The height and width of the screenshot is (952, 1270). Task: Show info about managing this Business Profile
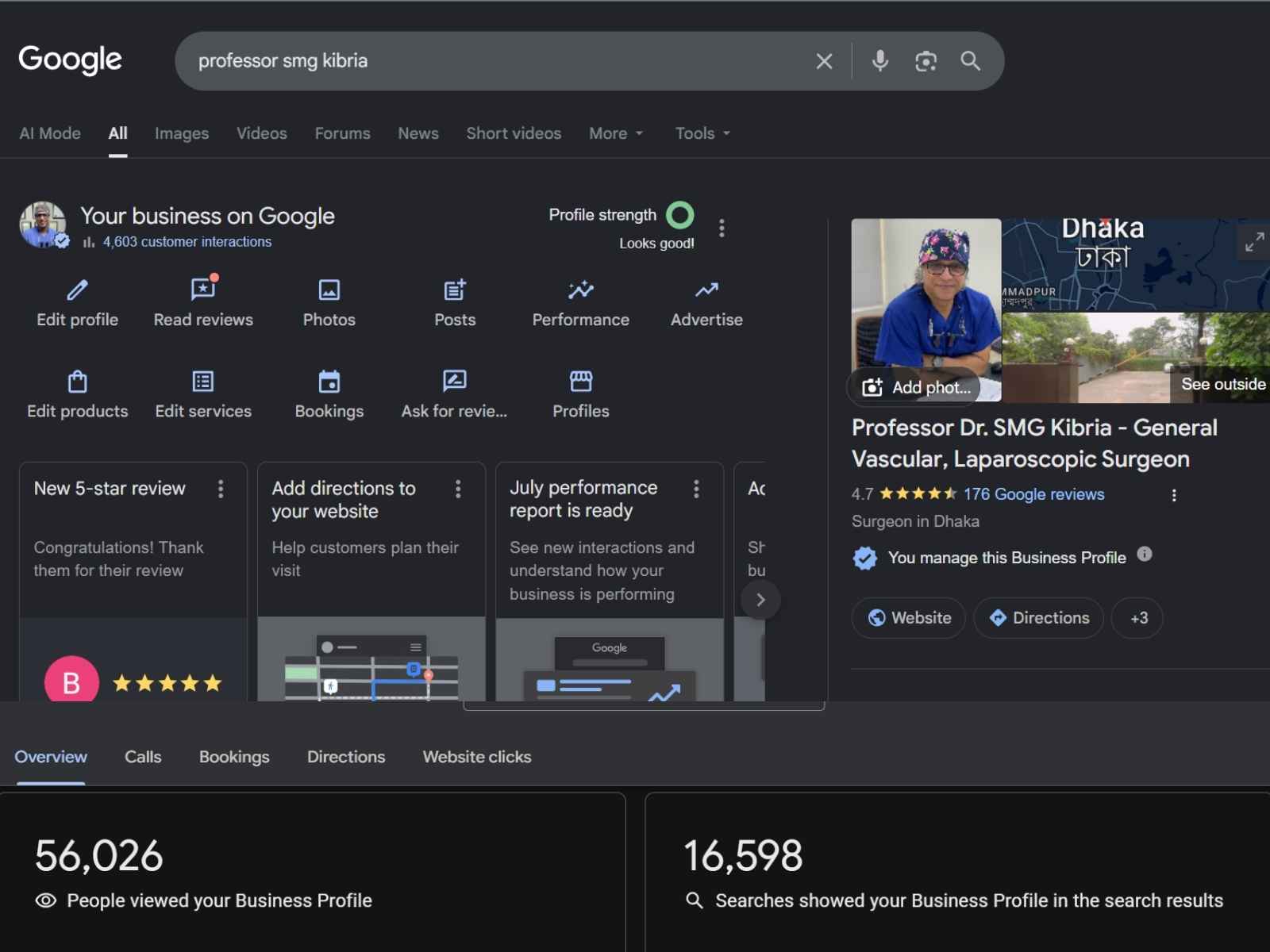coord(1144,555)
